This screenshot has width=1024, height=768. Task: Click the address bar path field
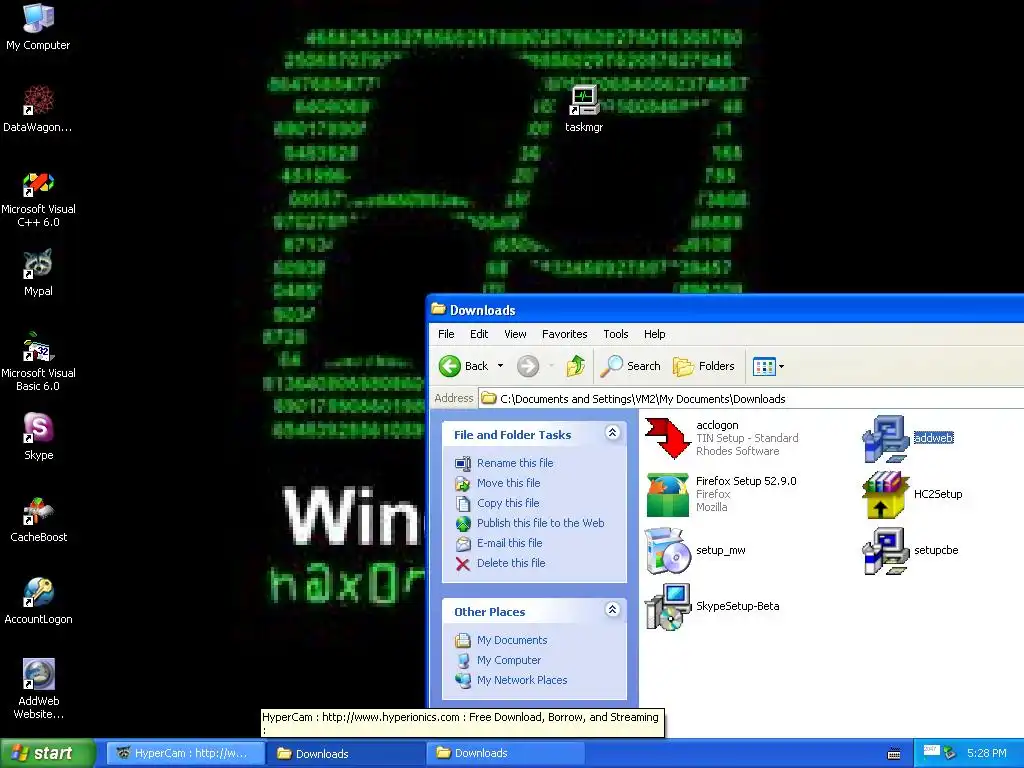751,398
